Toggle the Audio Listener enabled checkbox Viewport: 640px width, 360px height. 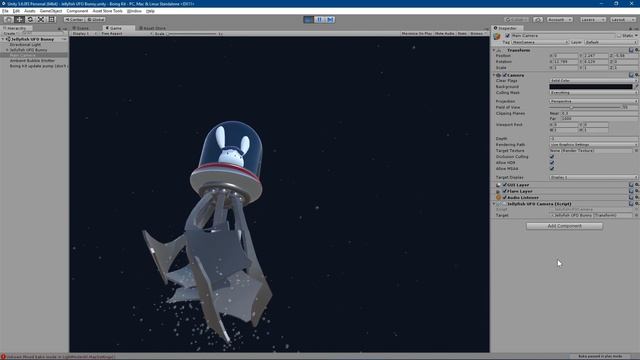(x=505, y=198)
